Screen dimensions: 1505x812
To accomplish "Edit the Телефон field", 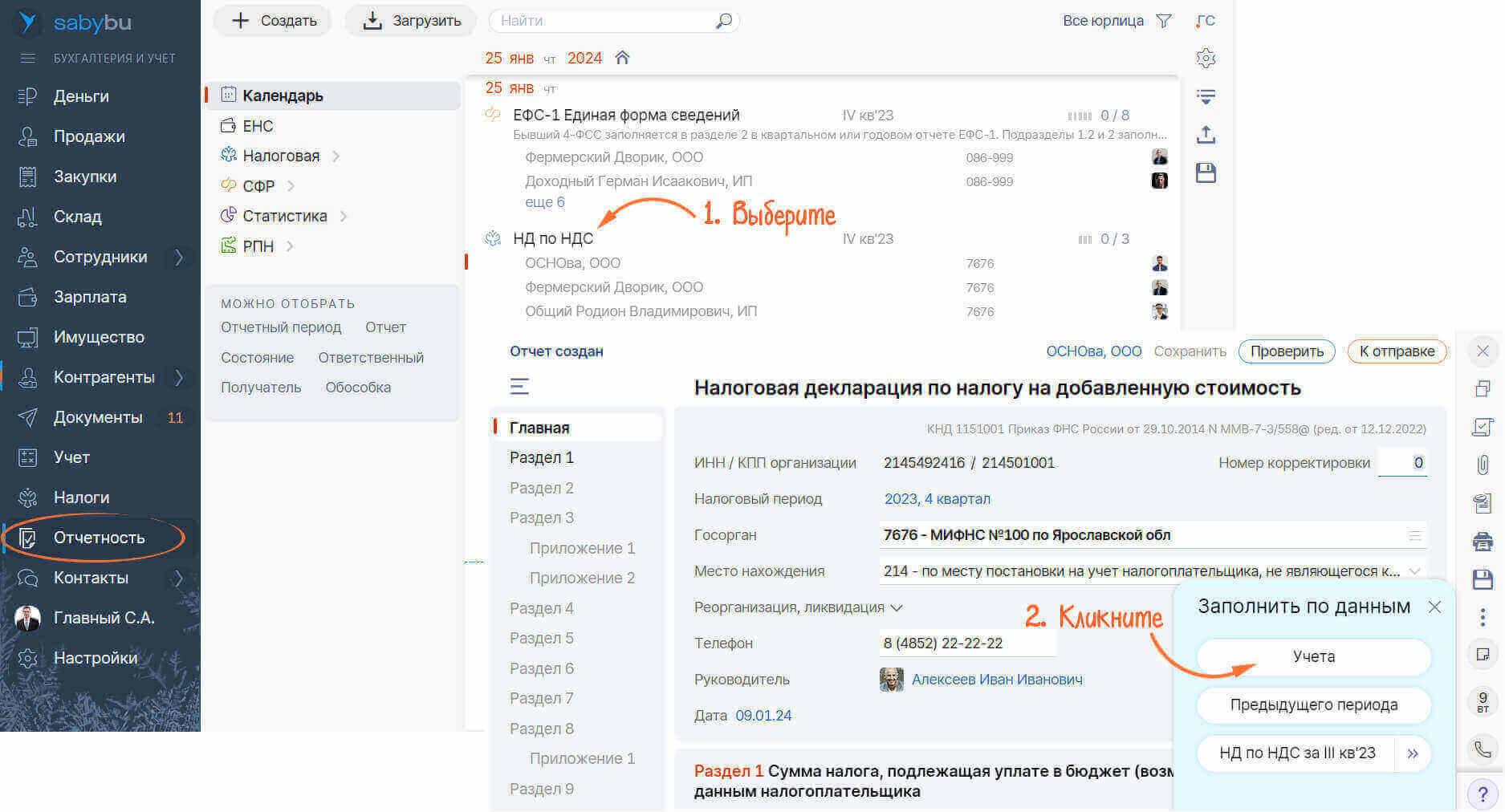I will [x=967, y=644].
